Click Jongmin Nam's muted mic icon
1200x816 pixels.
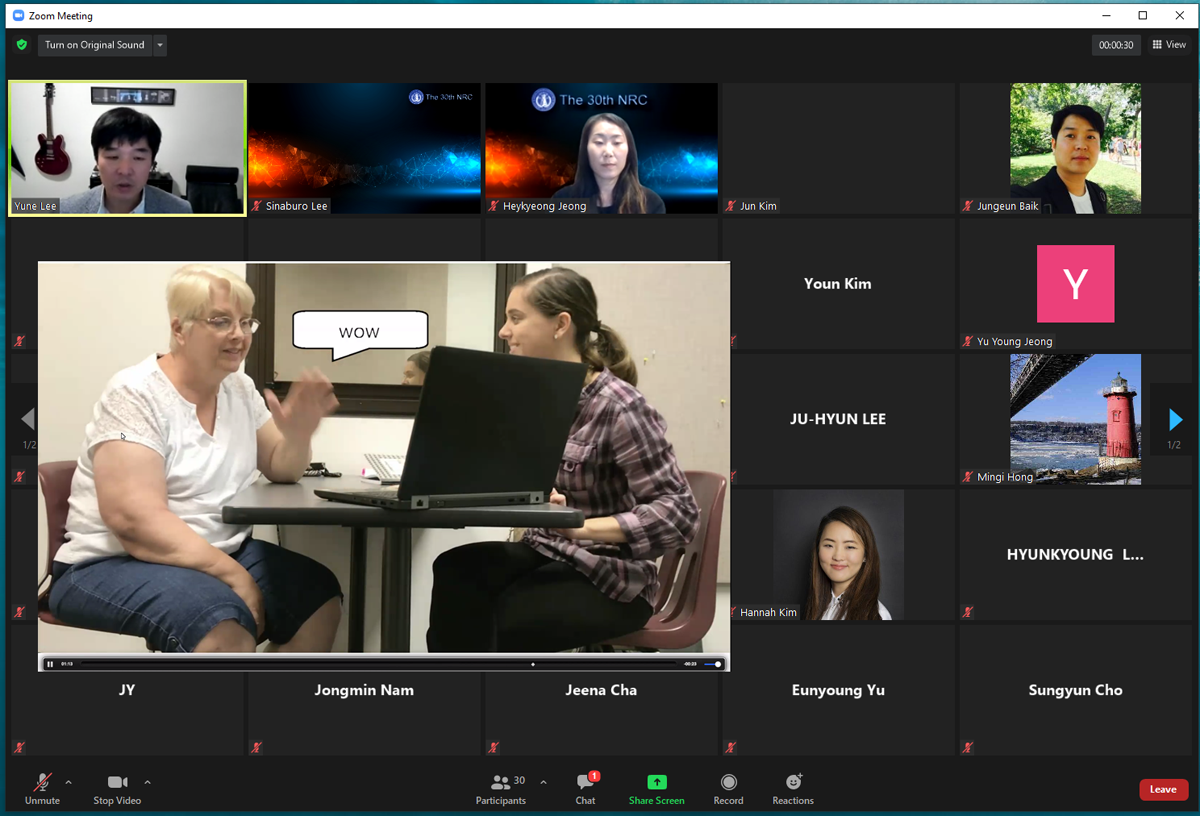click(x=257, y=747)
